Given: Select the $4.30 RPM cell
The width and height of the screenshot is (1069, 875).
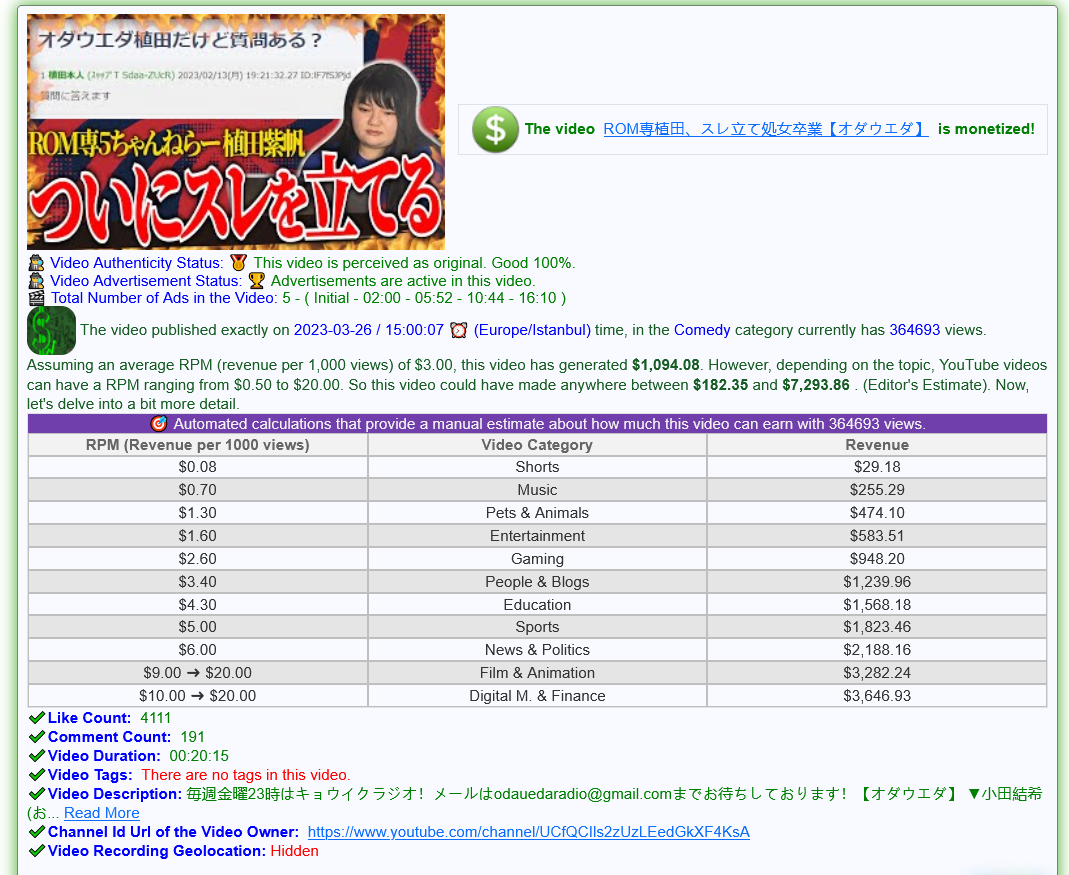Looking at the screenshot, I should point(198,604).
